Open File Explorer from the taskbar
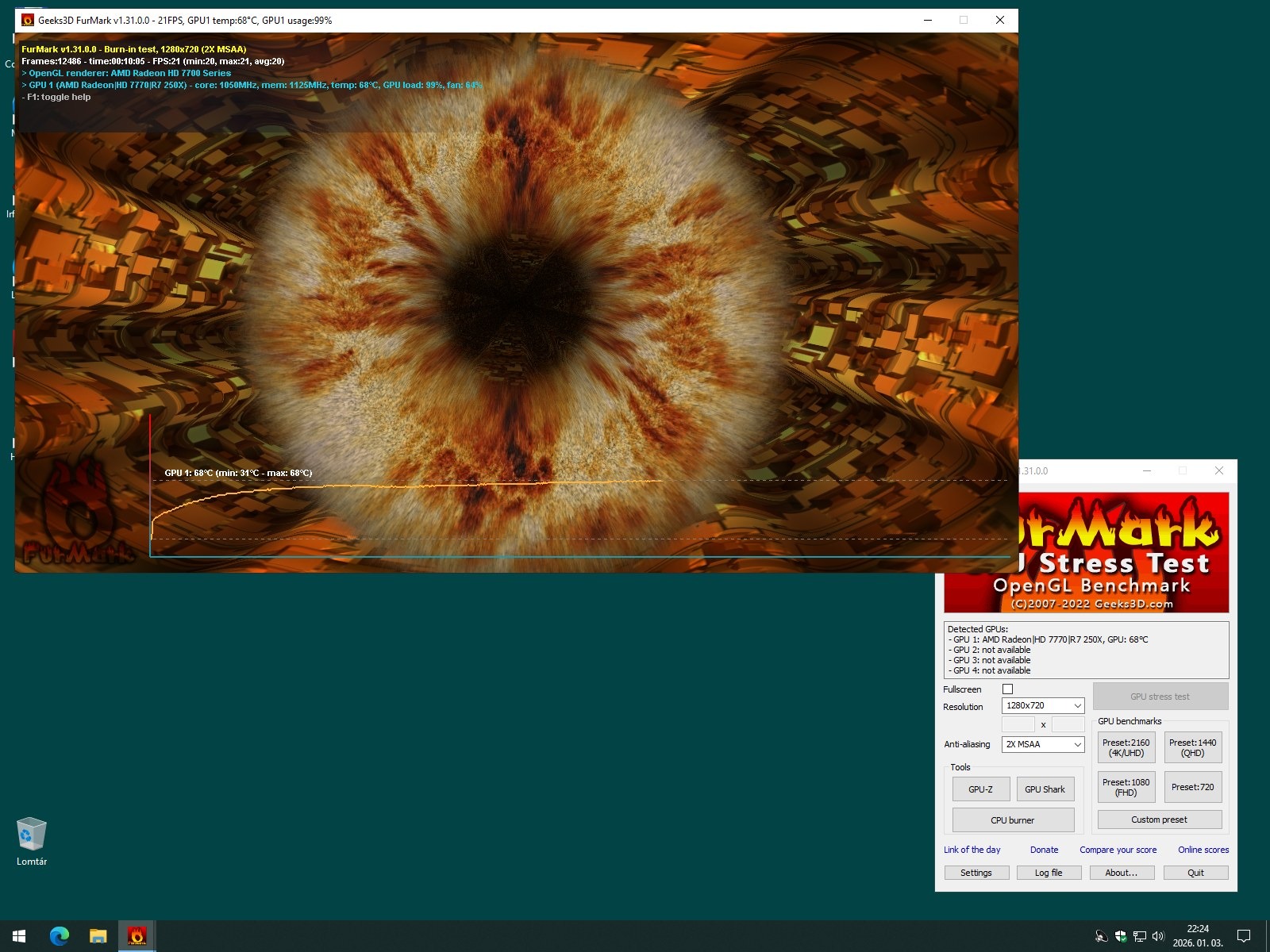The image size is (1270, 952). point(98,936)
